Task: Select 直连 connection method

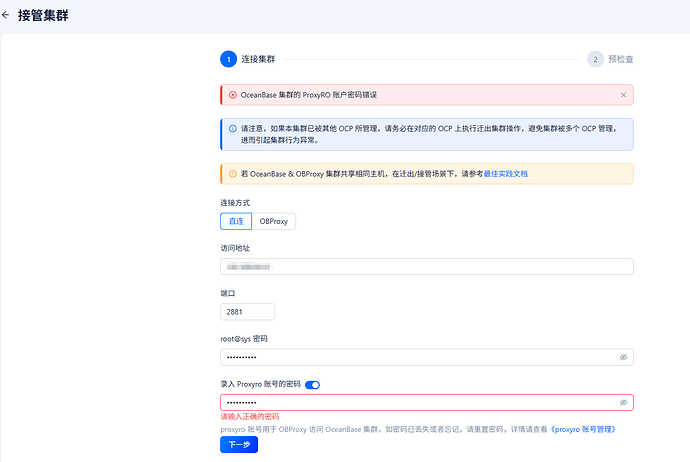Action: pyautogui.click(x=236, y=221)
